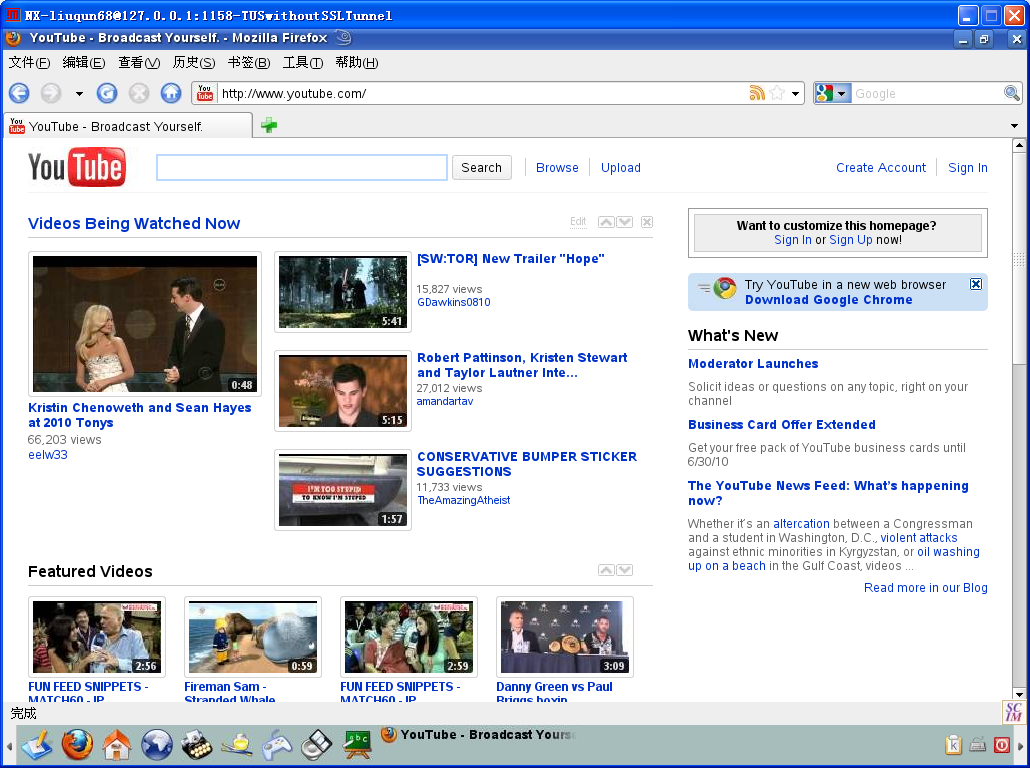Click the page scrollbar up arrow
This screenshot has height=768, width=1030.
tap(1019, 145)
